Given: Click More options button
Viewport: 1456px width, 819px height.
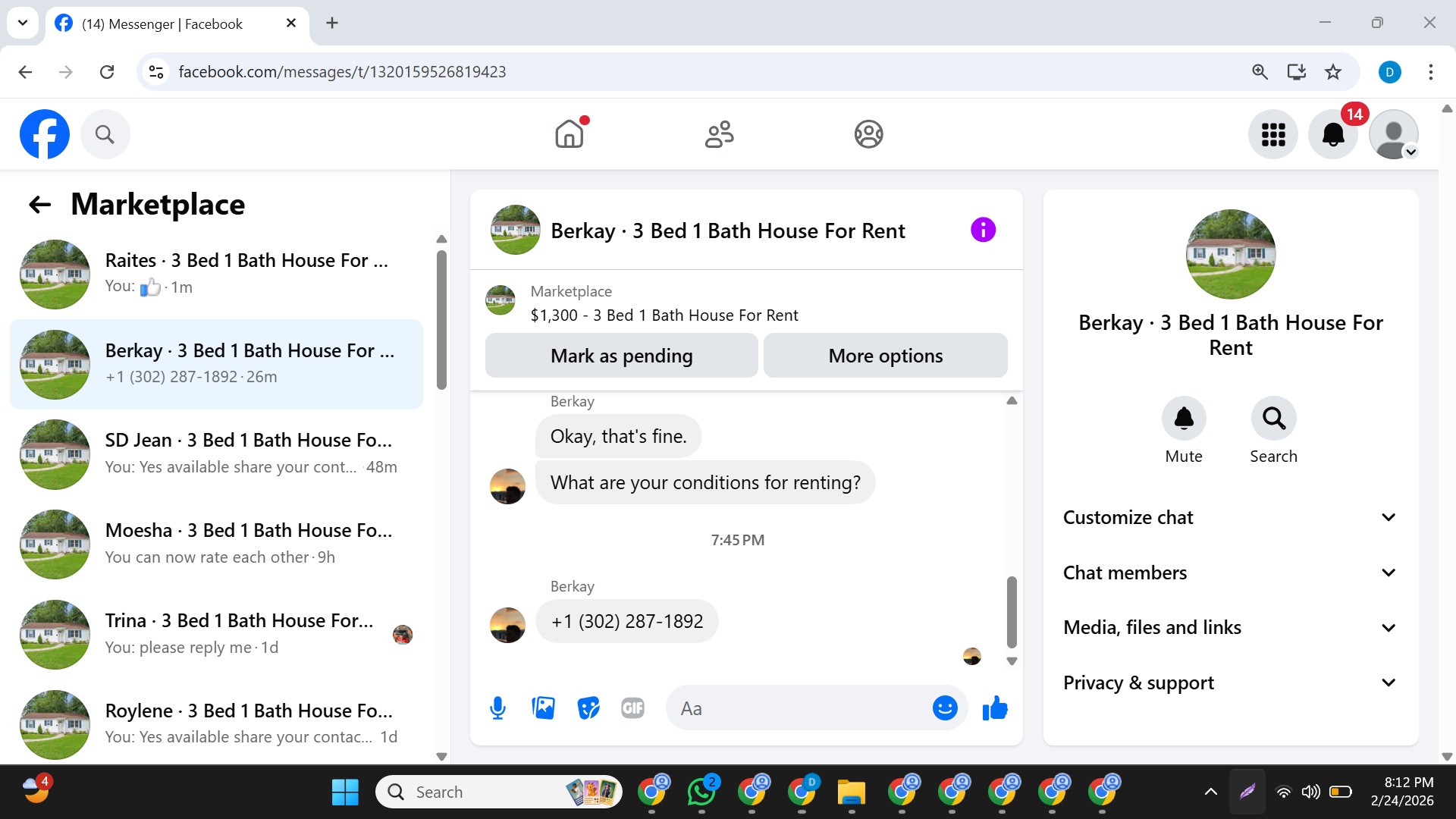Looking at the screenshot, I should click(x=885, y=356).
